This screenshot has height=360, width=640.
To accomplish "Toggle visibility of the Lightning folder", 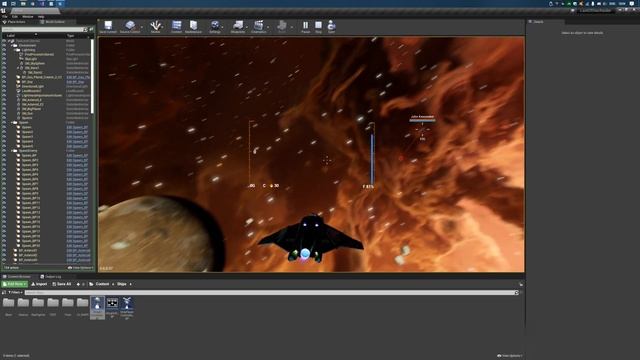I will pyautogui.click(x=4, y=50).
